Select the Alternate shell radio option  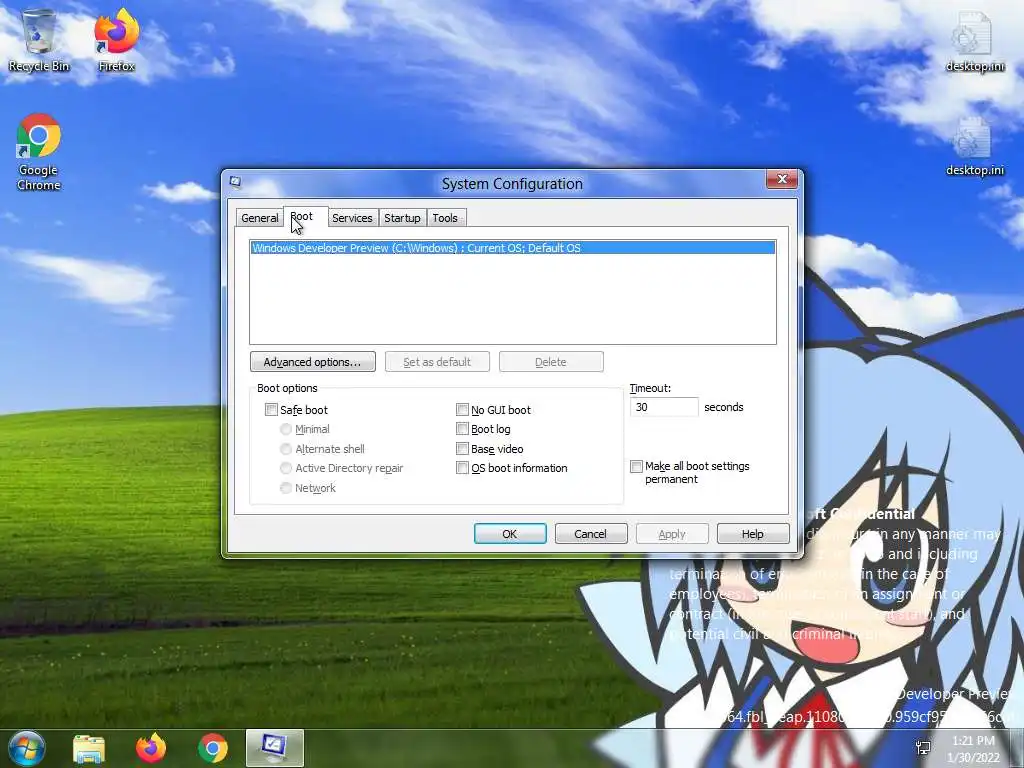(x=285, y=449)
